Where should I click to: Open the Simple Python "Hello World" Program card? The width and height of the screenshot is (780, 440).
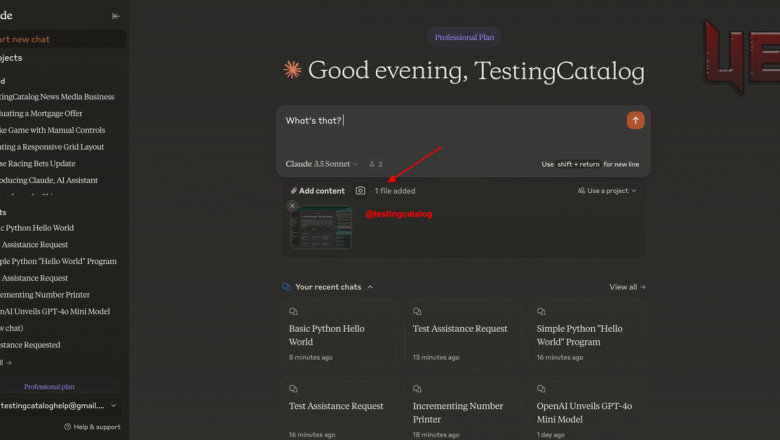(587, 334)
